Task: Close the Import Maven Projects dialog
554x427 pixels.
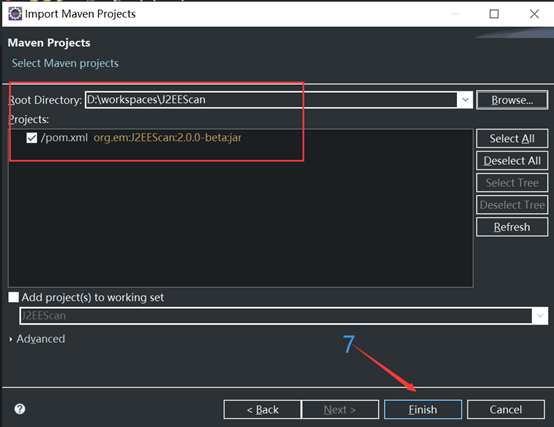Action: pos(534,14)
